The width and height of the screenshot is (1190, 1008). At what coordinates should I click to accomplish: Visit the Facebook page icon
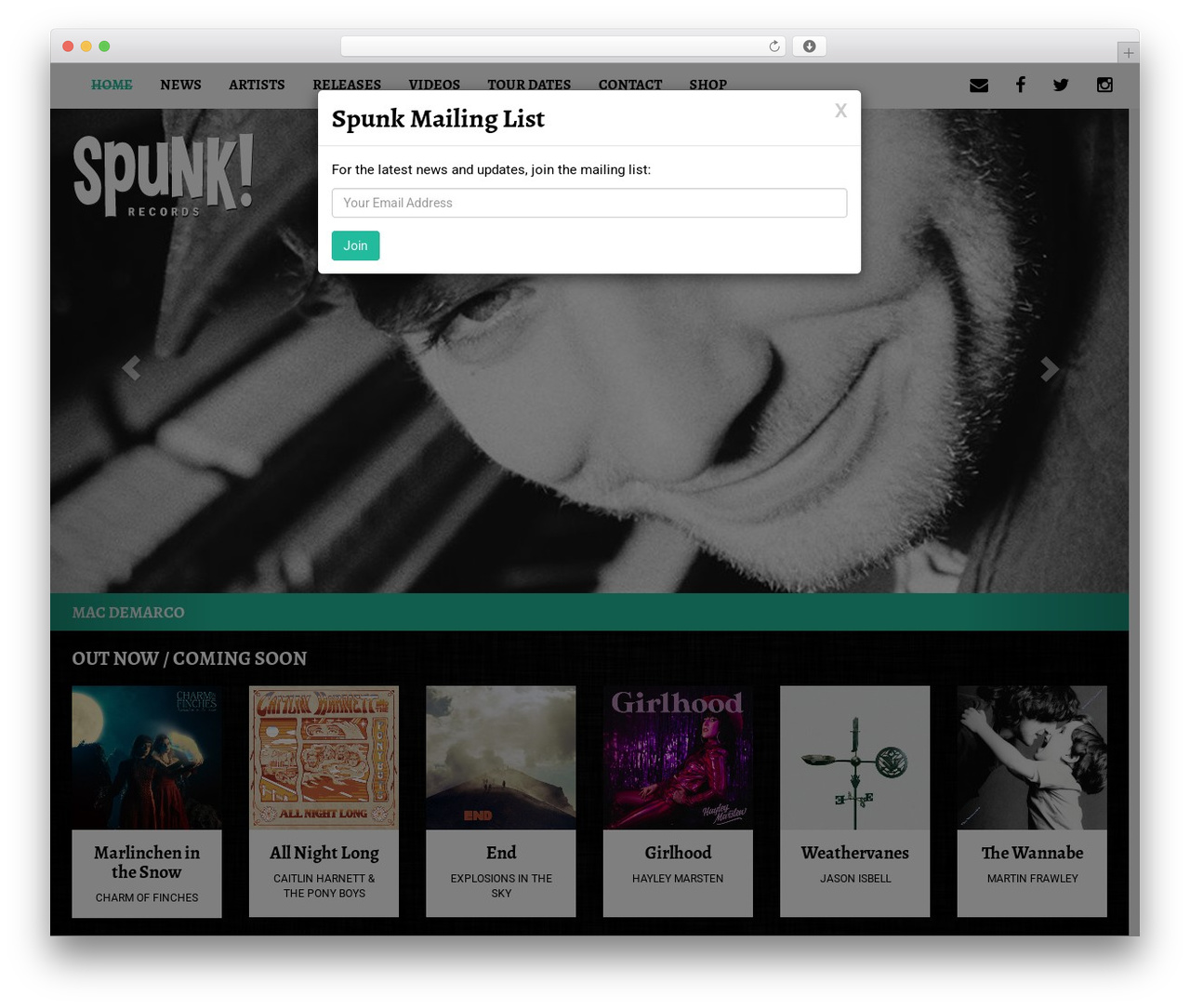(x=1020, y=85)
